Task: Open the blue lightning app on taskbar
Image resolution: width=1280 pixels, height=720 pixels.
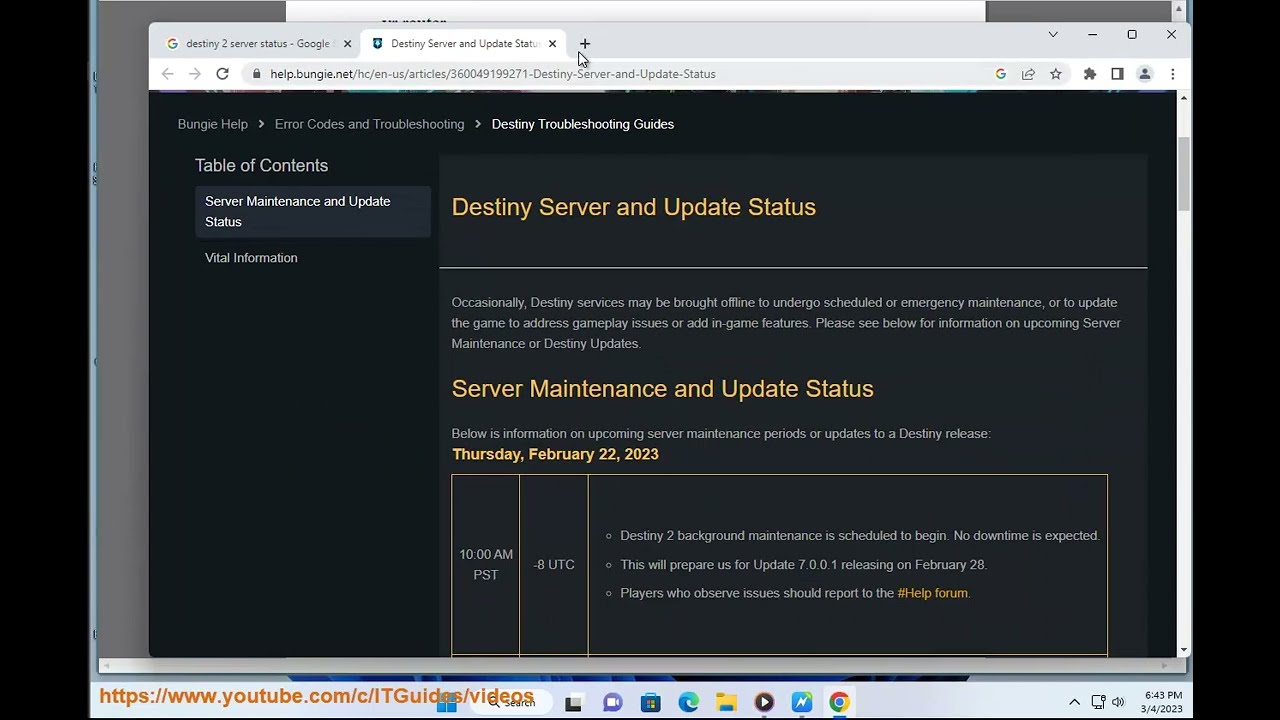Action: (802, 703)
